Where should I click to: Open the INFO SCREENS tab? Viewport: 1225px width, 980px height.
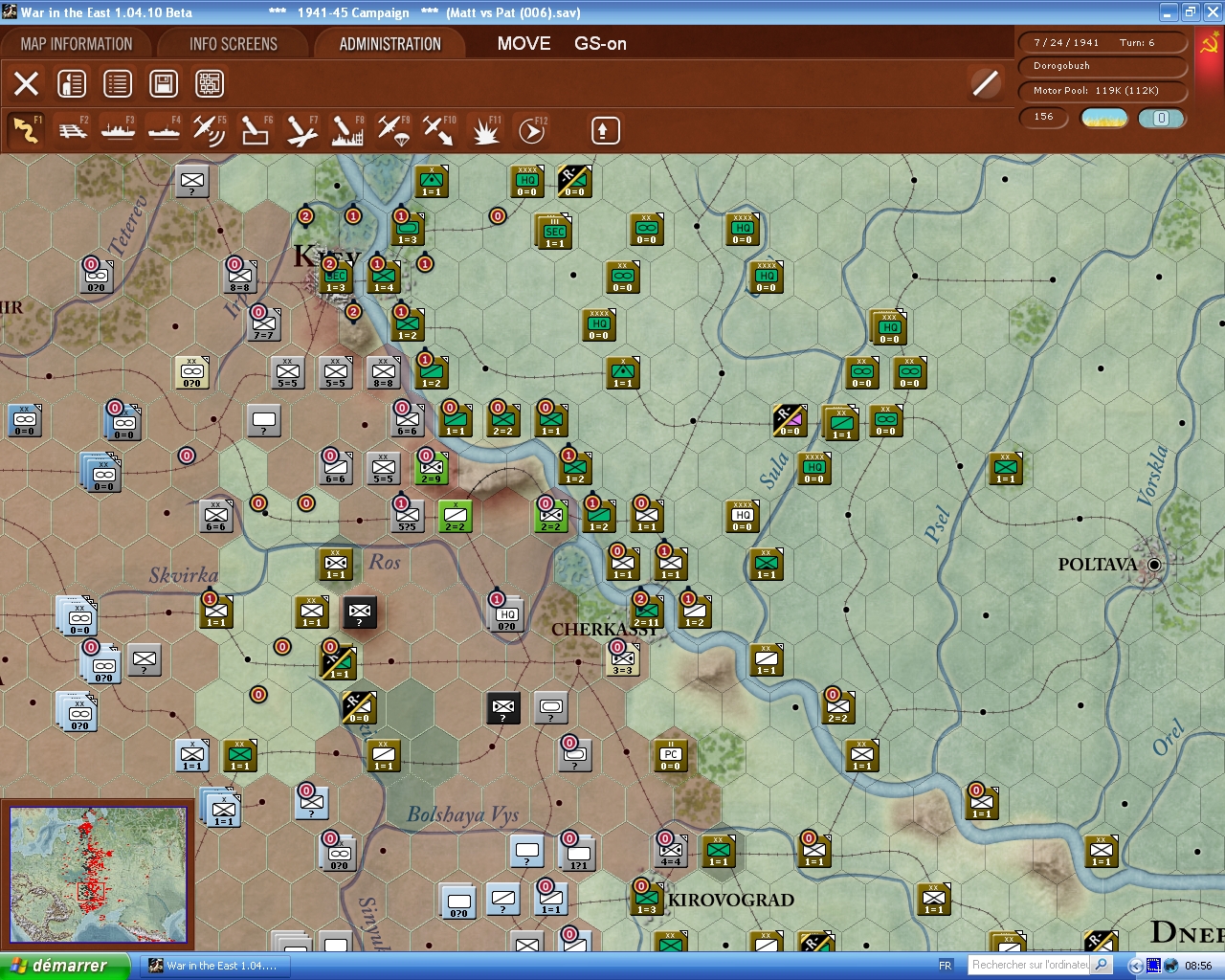(234, 44)
